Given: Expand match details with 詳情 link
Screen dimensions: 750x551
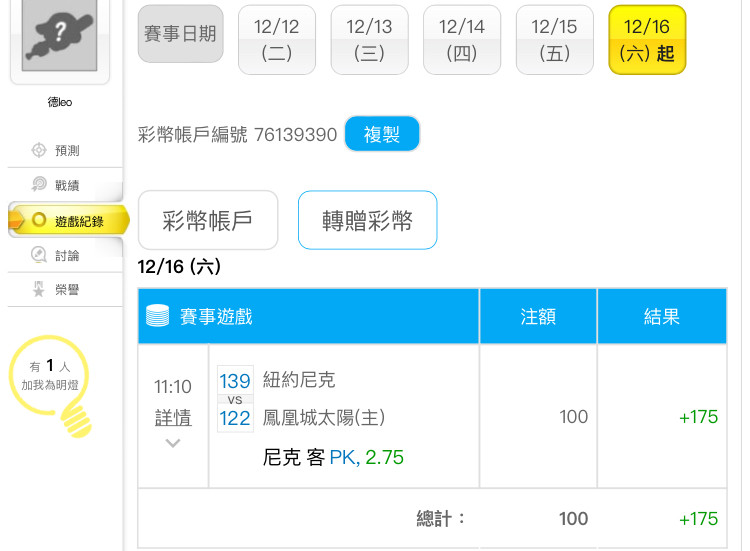Looking at the screenshot, I should 173,417.
